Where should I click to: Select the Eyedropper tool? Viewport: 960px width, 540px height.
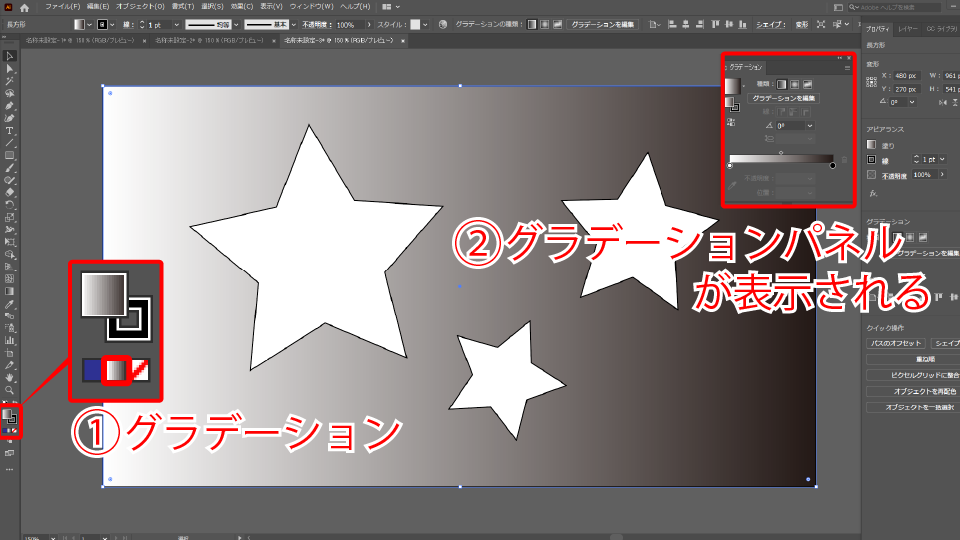point(9,304)
